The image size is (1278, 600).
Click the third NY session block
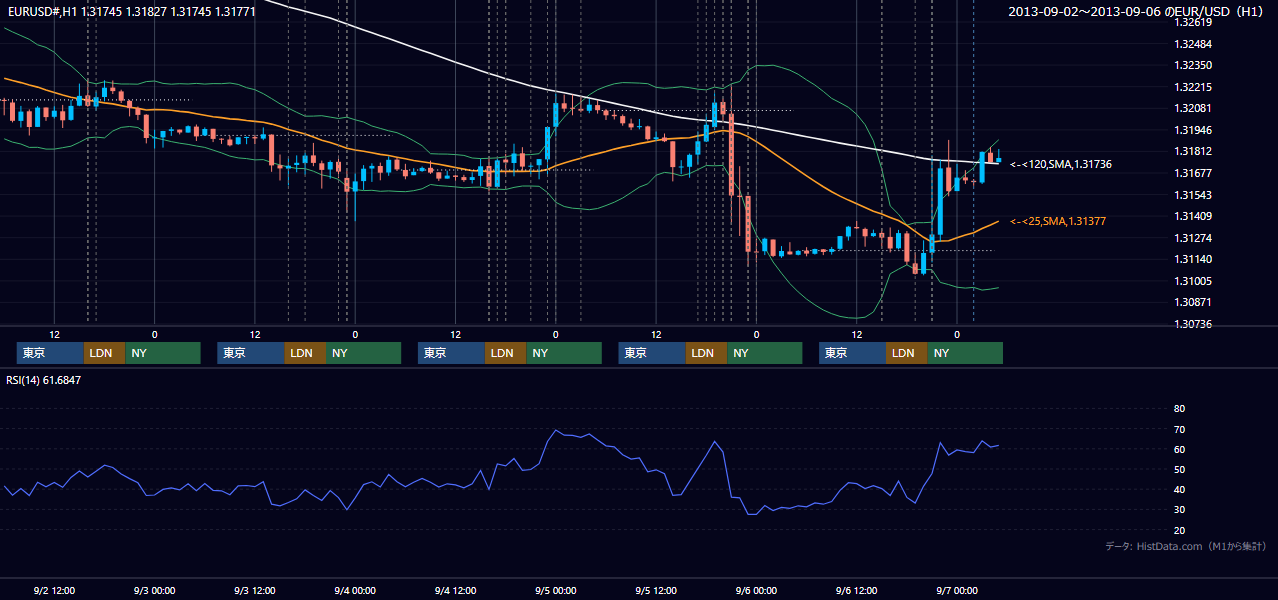[564, 353]
